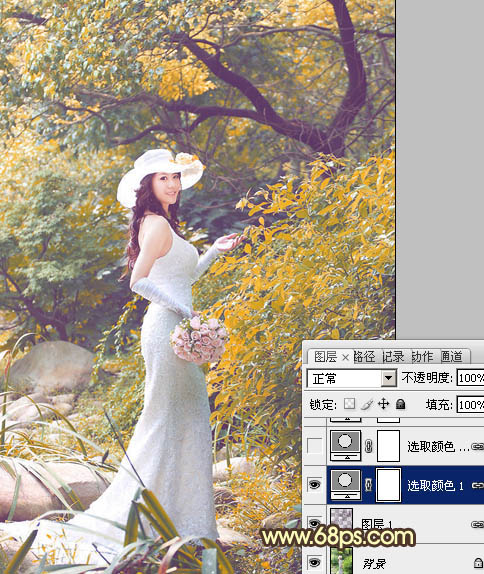Hide the 图层 1 layer
This screenshot has width=484, height=574.
click(314, 523)
